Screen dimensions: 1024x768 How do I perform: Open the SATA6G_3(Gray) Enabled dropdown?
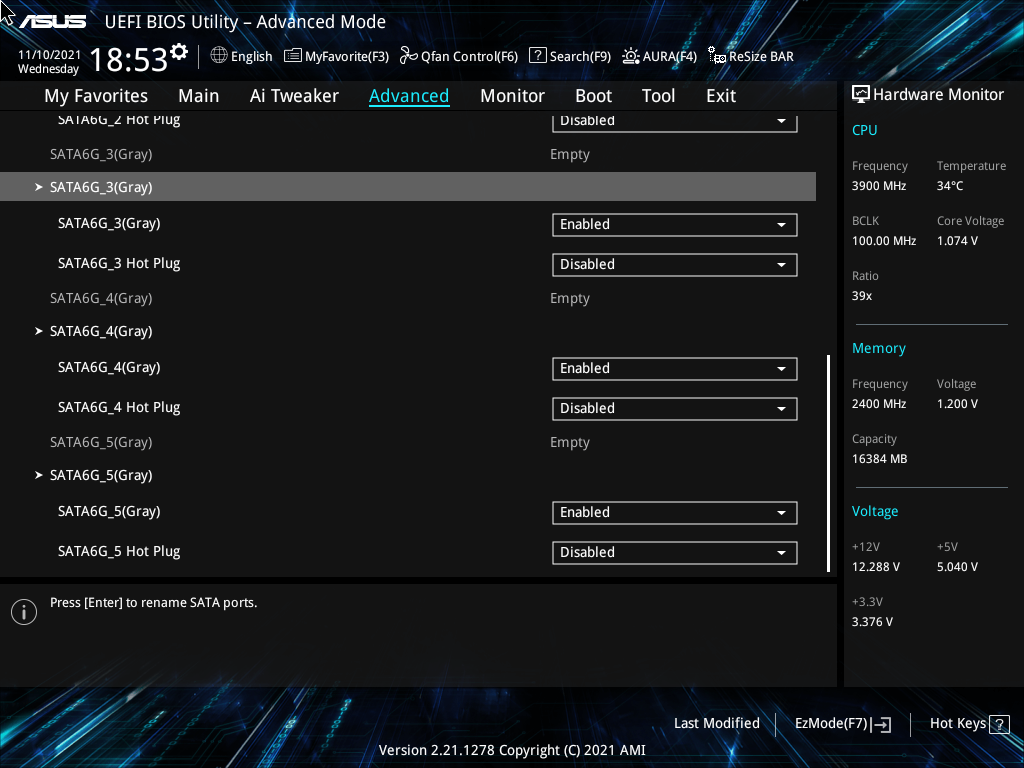[x=675, y=225]
